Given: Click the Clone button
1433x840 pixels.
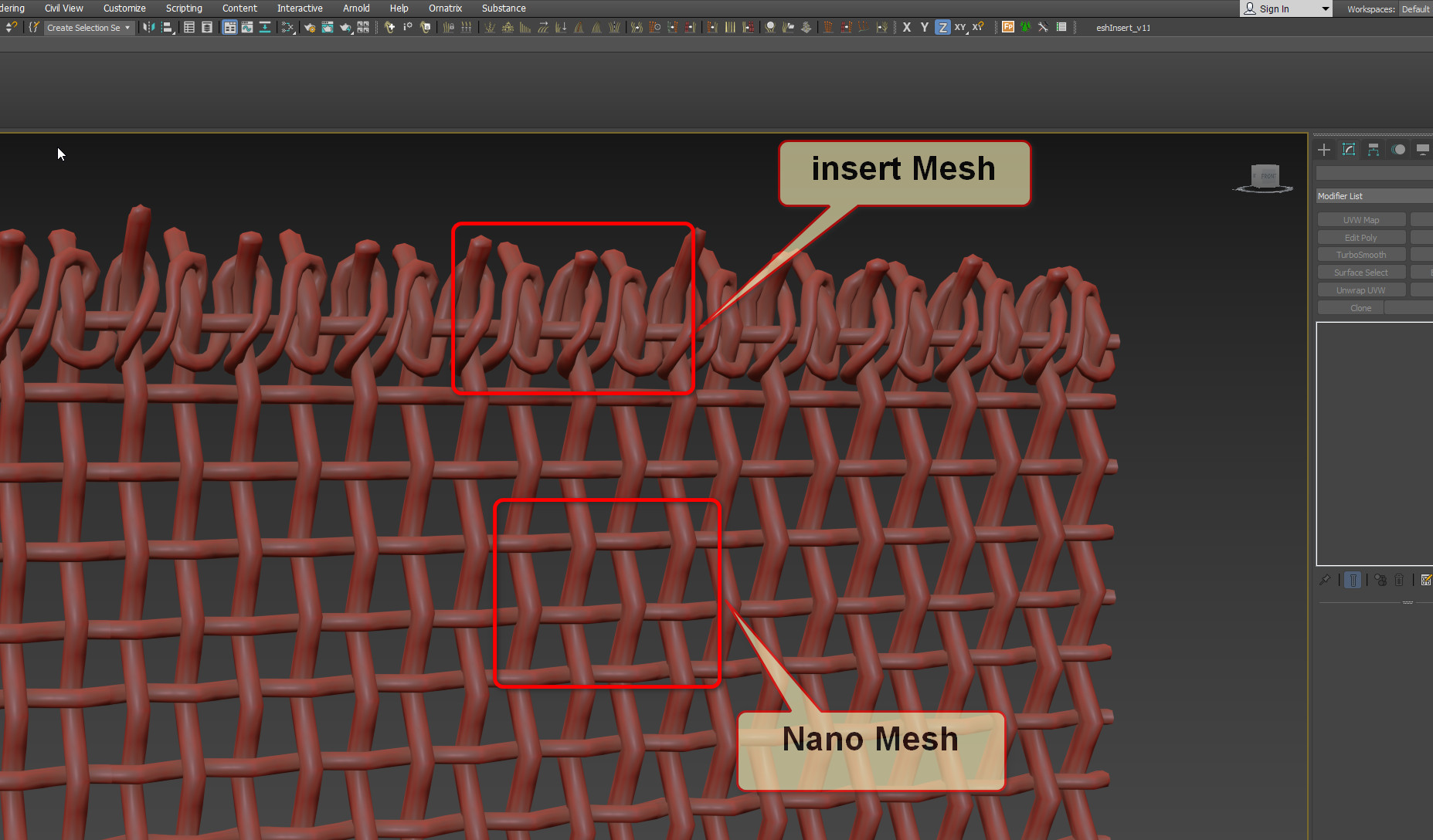Looking at the screenshot, I should point(1350,308).
